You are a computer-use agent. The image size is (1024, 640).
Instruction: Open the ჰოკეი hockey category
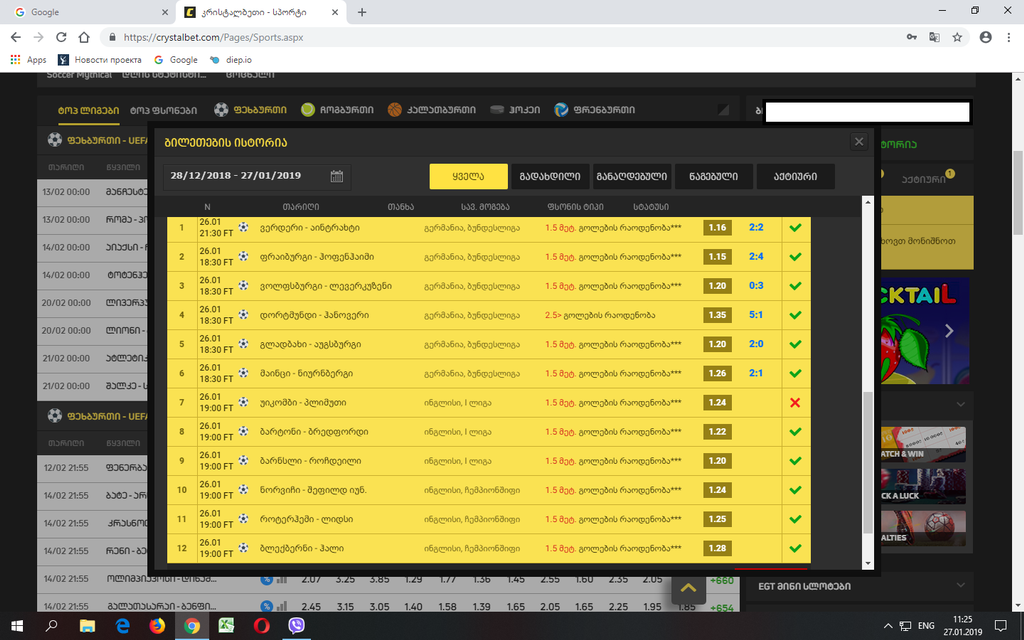tap(515, 110)
